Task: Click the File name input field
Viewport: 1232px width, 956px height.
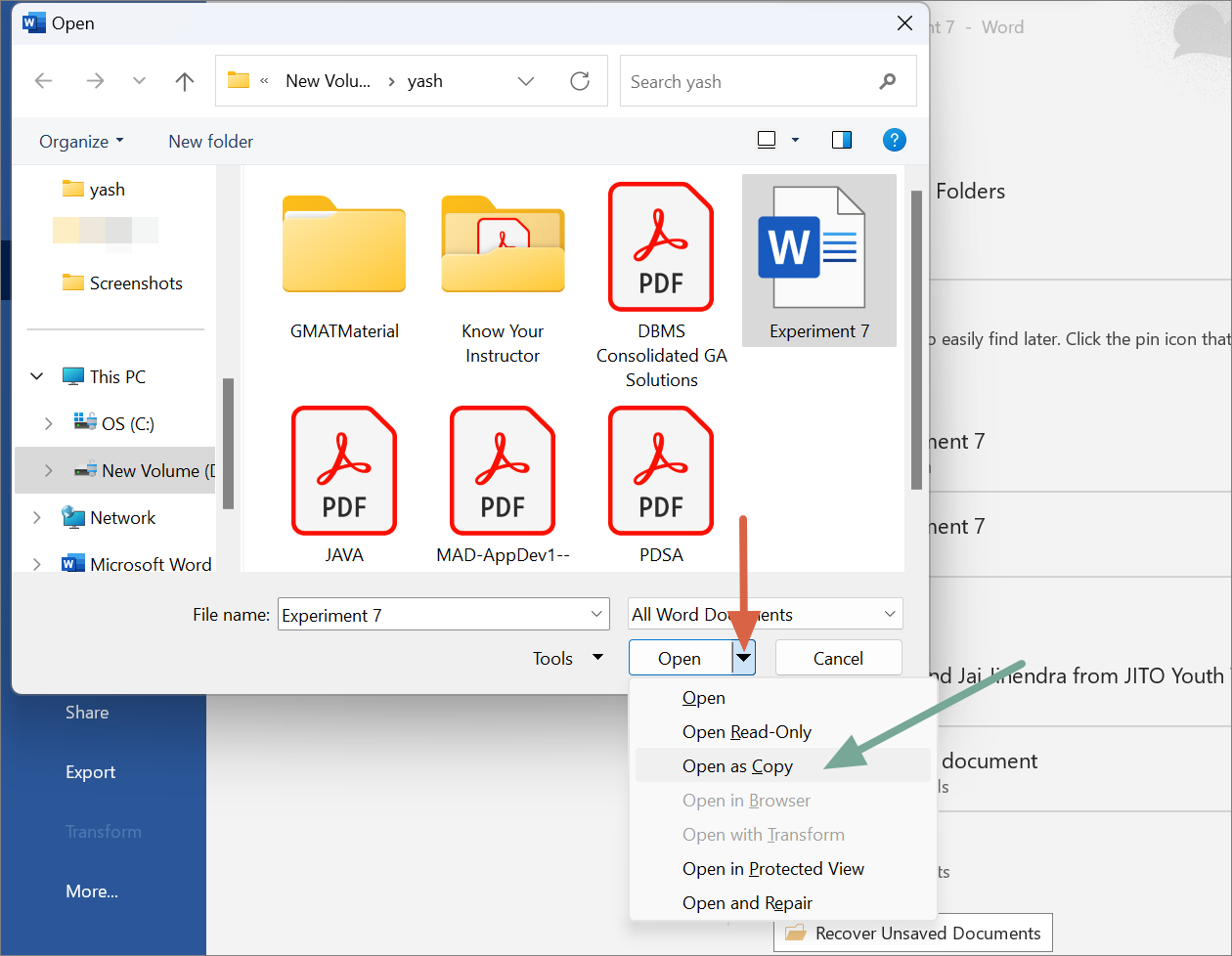Action: pyautogui.click(x=435, y=615)
